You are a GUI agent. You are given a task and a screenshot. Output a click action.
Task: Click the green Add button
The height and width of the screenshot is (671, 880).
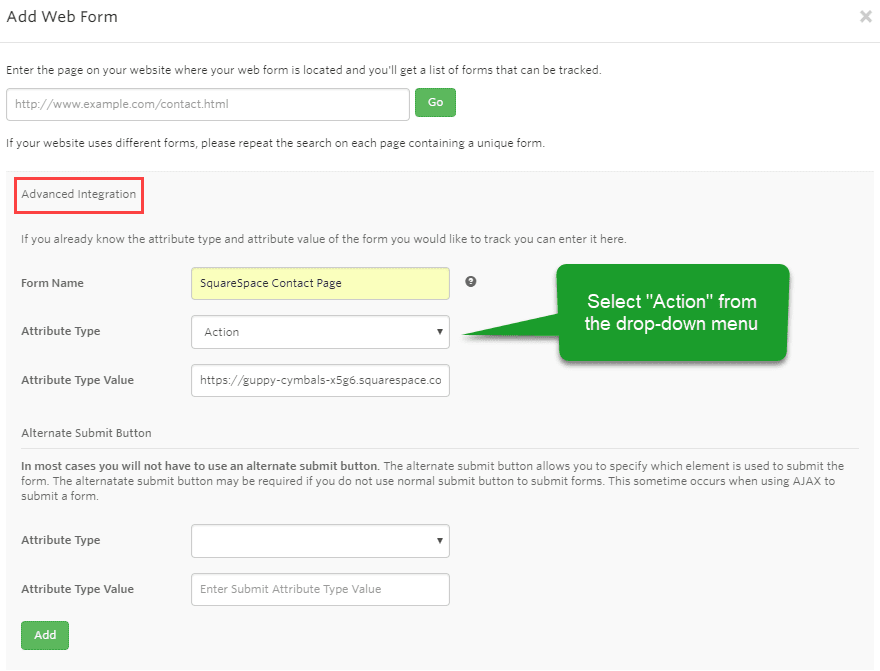point(45,635)
